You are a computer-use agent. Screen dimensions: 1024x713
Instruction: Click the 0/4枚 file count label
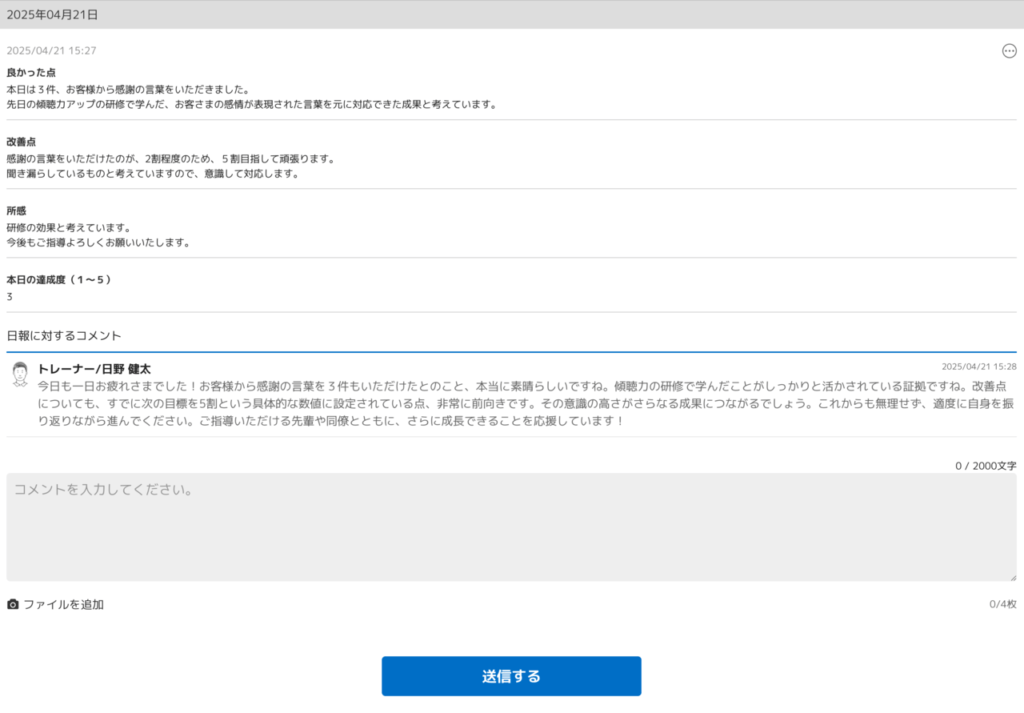[1002, 604]
